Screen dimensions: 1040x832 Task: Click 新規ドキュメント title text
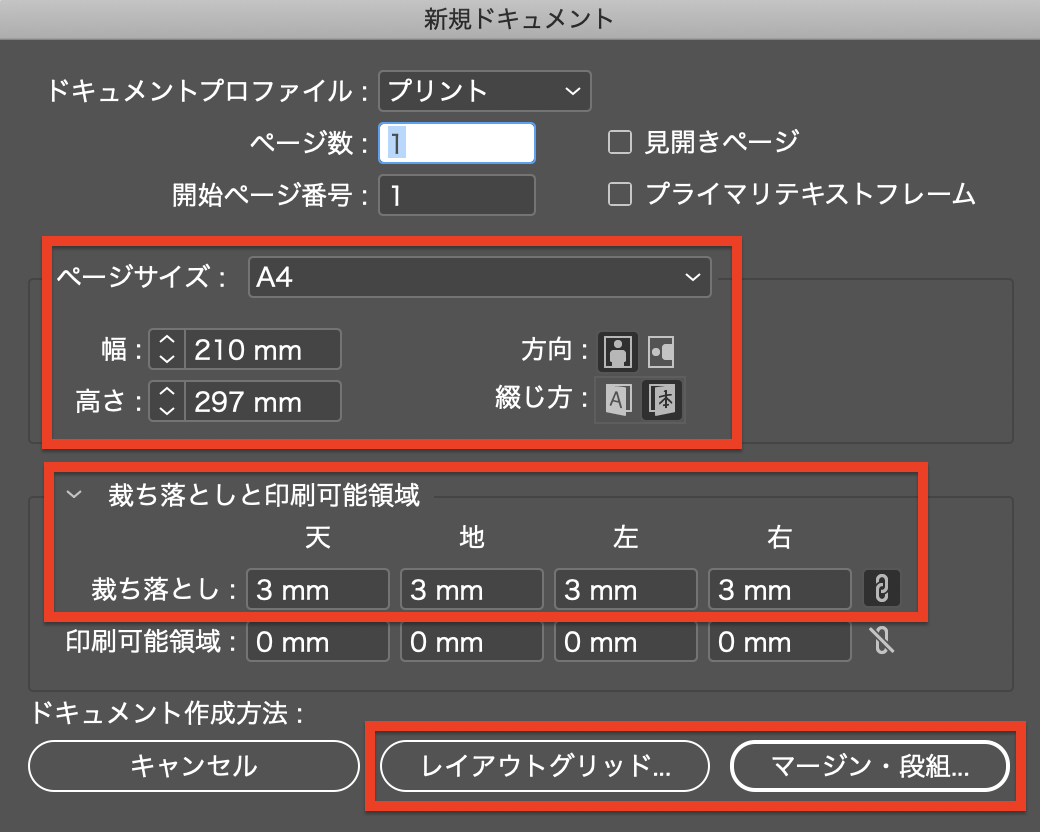(519, 19)
